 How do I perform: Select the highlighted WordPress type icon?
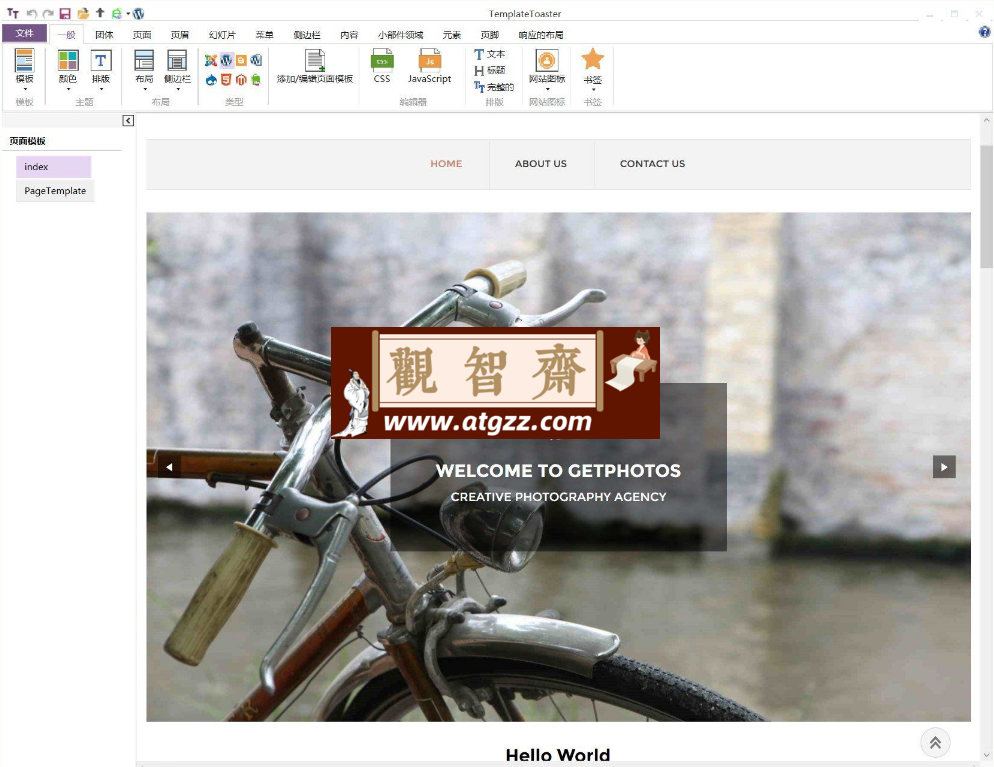pos(226,60)
